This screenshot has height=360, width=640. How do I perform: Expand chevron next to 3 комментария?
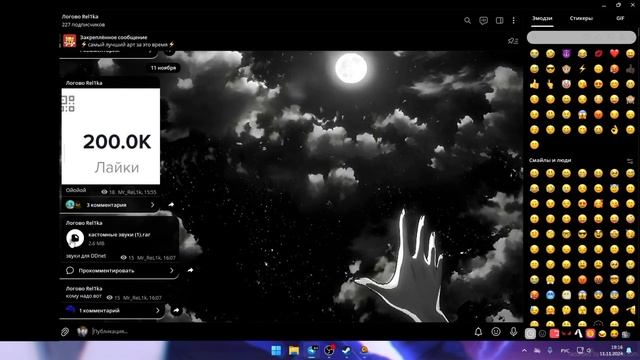(153, 205)
